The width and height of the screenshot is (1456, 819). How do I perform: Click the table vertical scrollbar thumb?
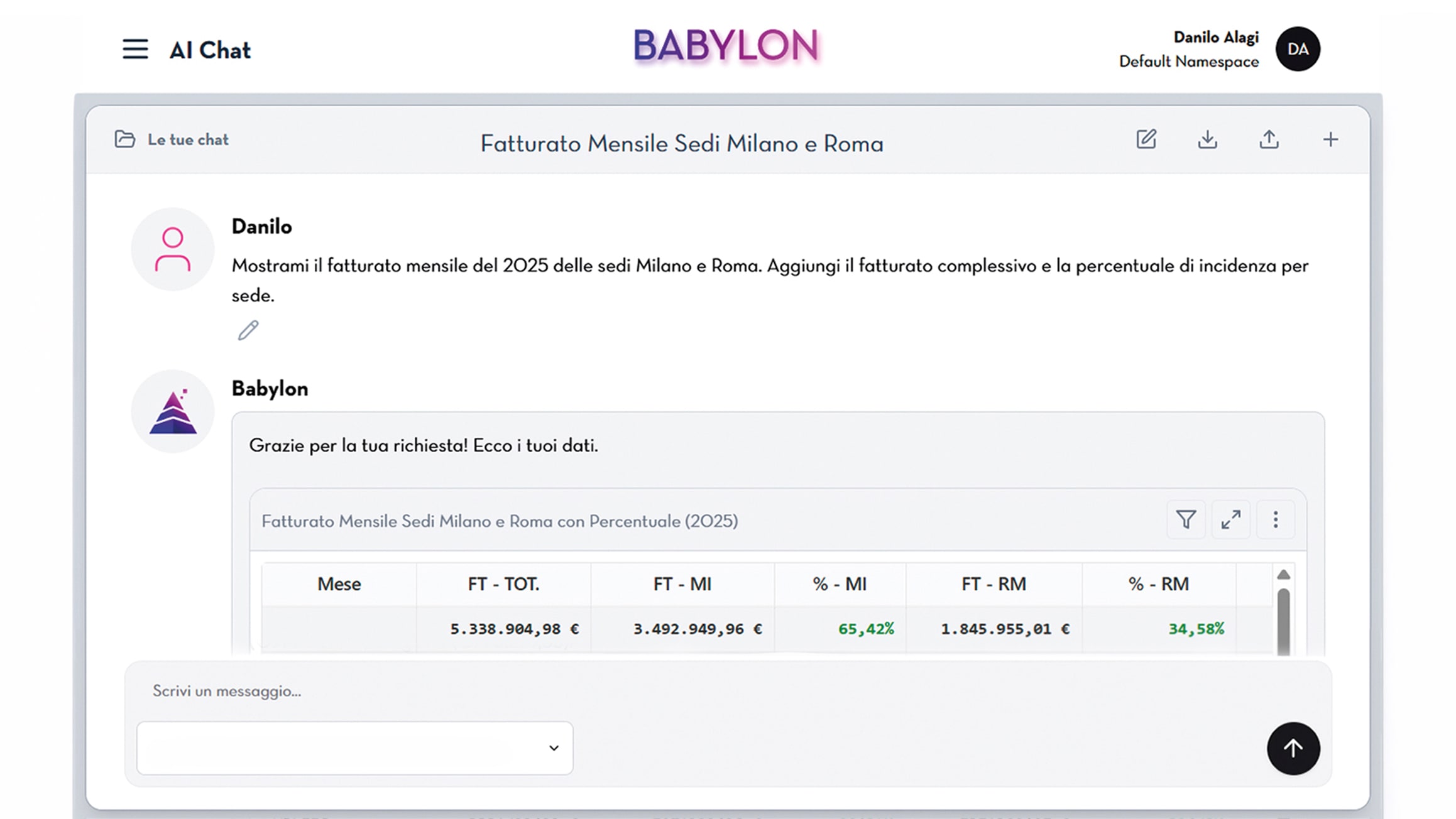pyautogui.click(x=1284, y=622)
